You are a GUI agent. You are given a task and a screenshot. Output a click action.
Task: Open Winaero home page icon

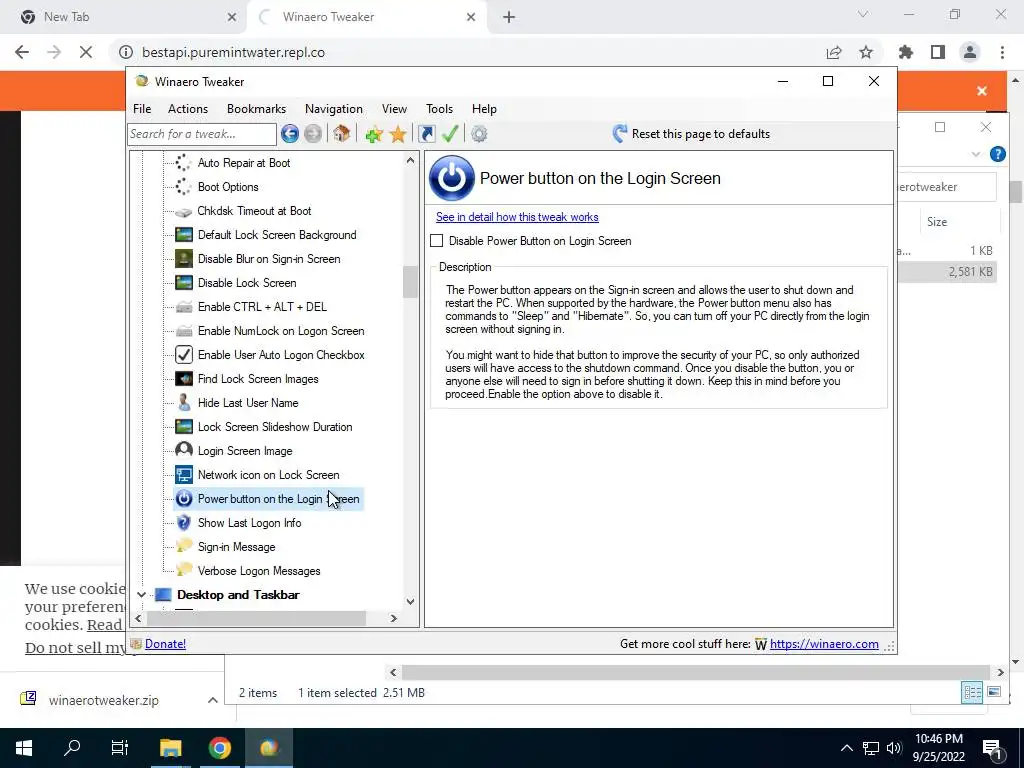click(342, 134)
